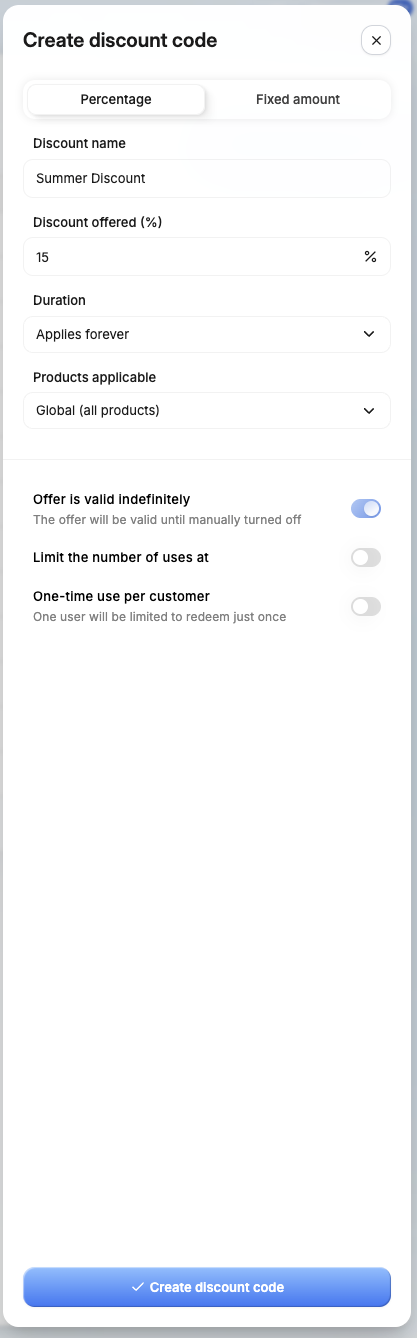
Task: Enable Limit the number of uses toggle
Action: (366, 558)
